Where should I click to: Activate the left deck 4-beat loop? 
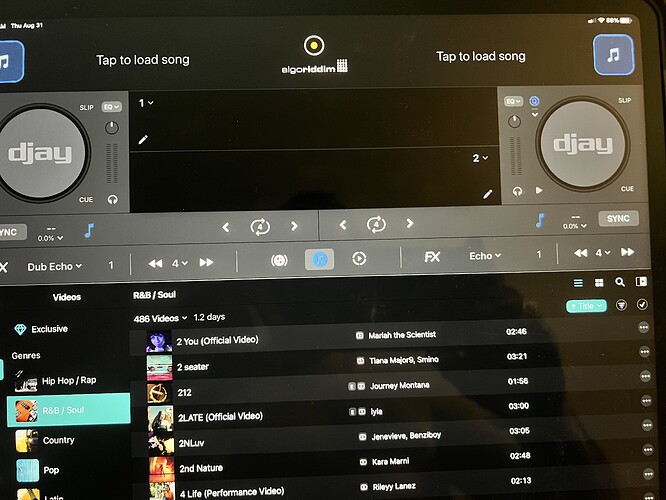[x=260, y=227]
